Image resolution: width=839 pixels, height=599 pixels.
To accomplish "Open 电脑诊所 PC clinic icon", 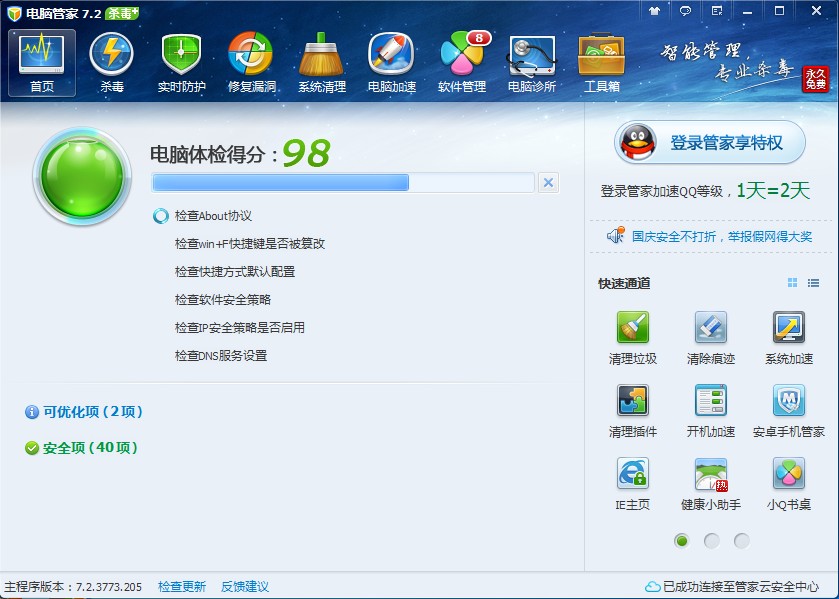I will point(532,63).
